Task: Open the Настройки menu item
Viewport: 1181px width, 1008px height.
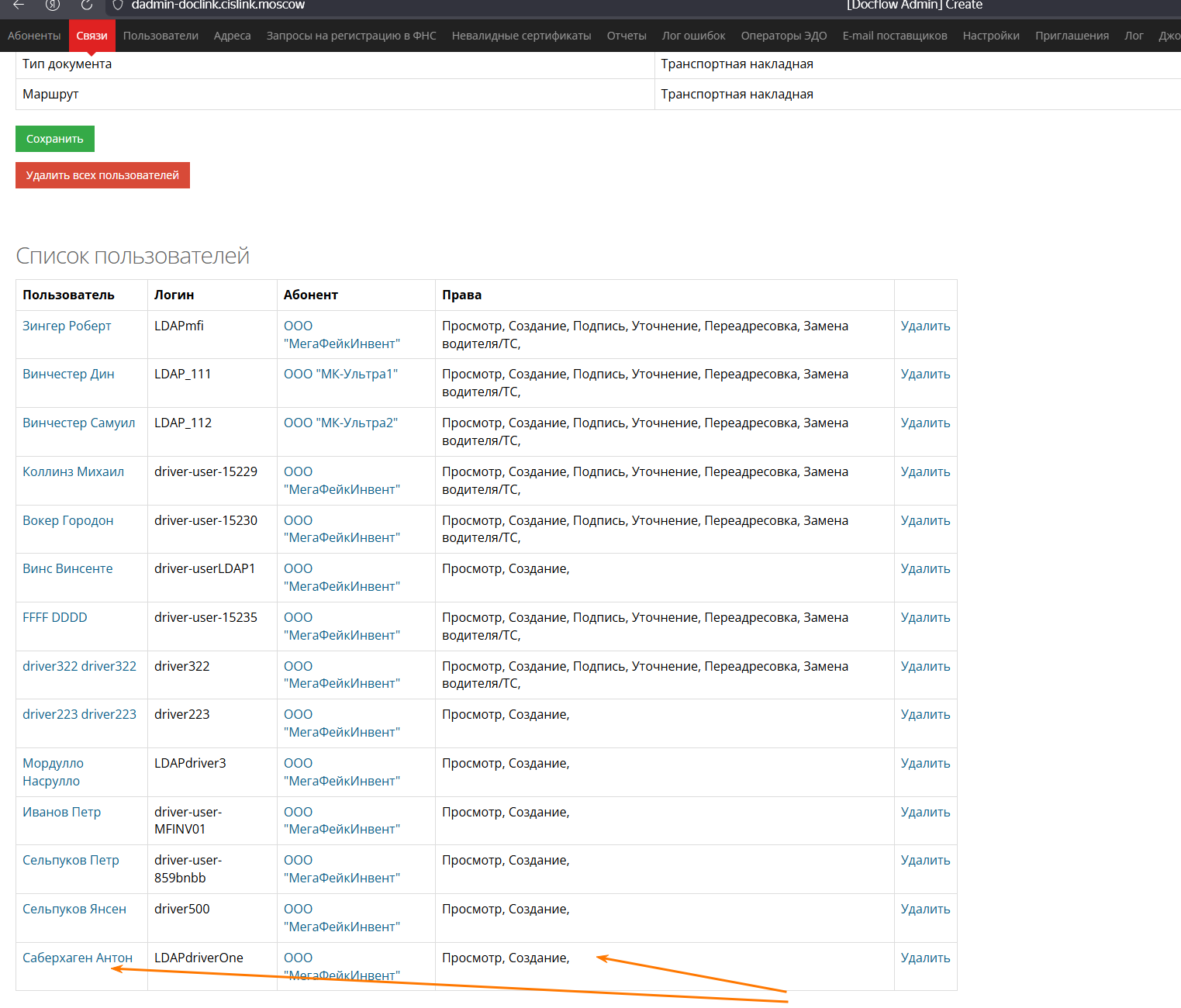Action: click(991, 36)
